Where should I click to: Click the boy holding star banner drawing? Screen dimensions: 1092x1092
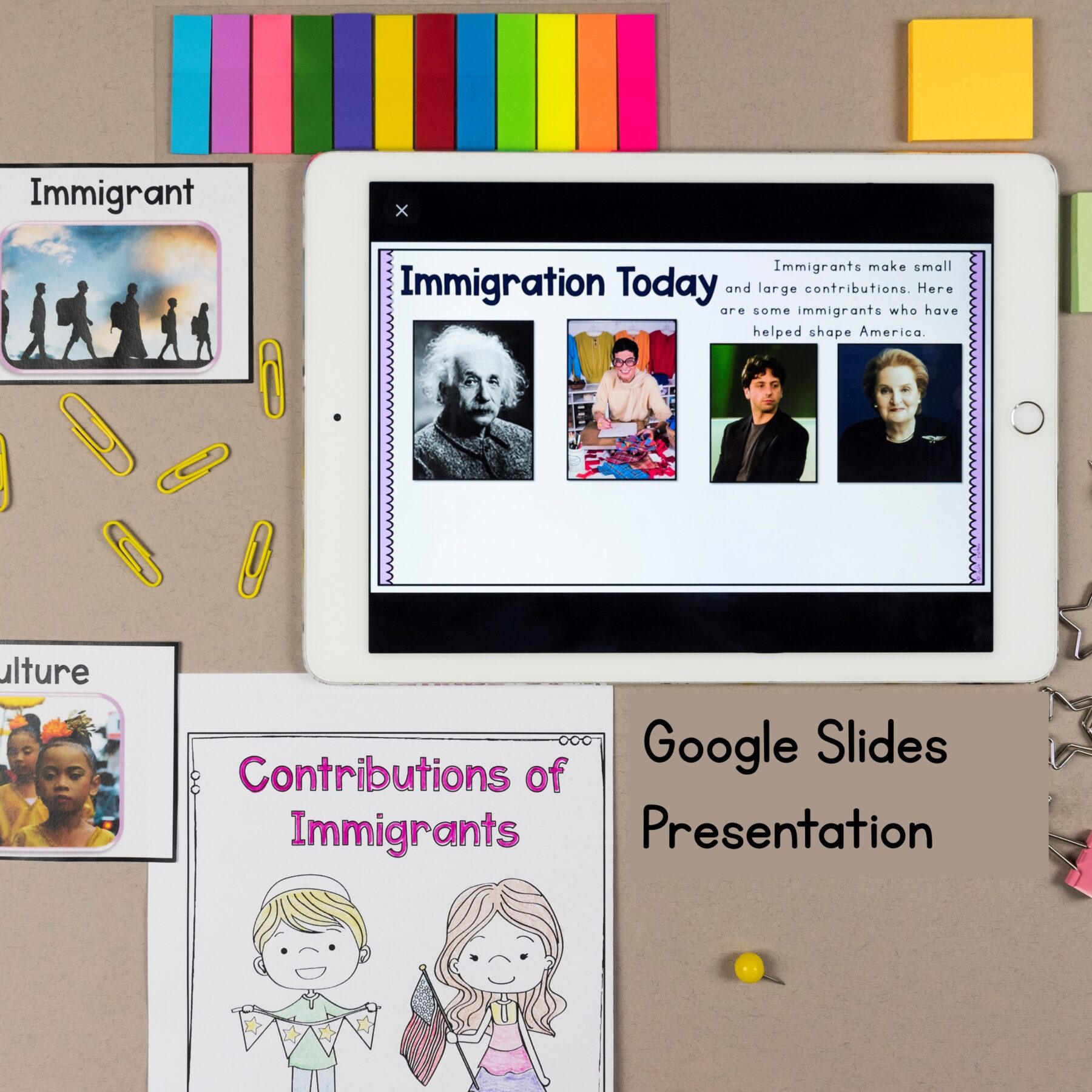pos(308,983)
